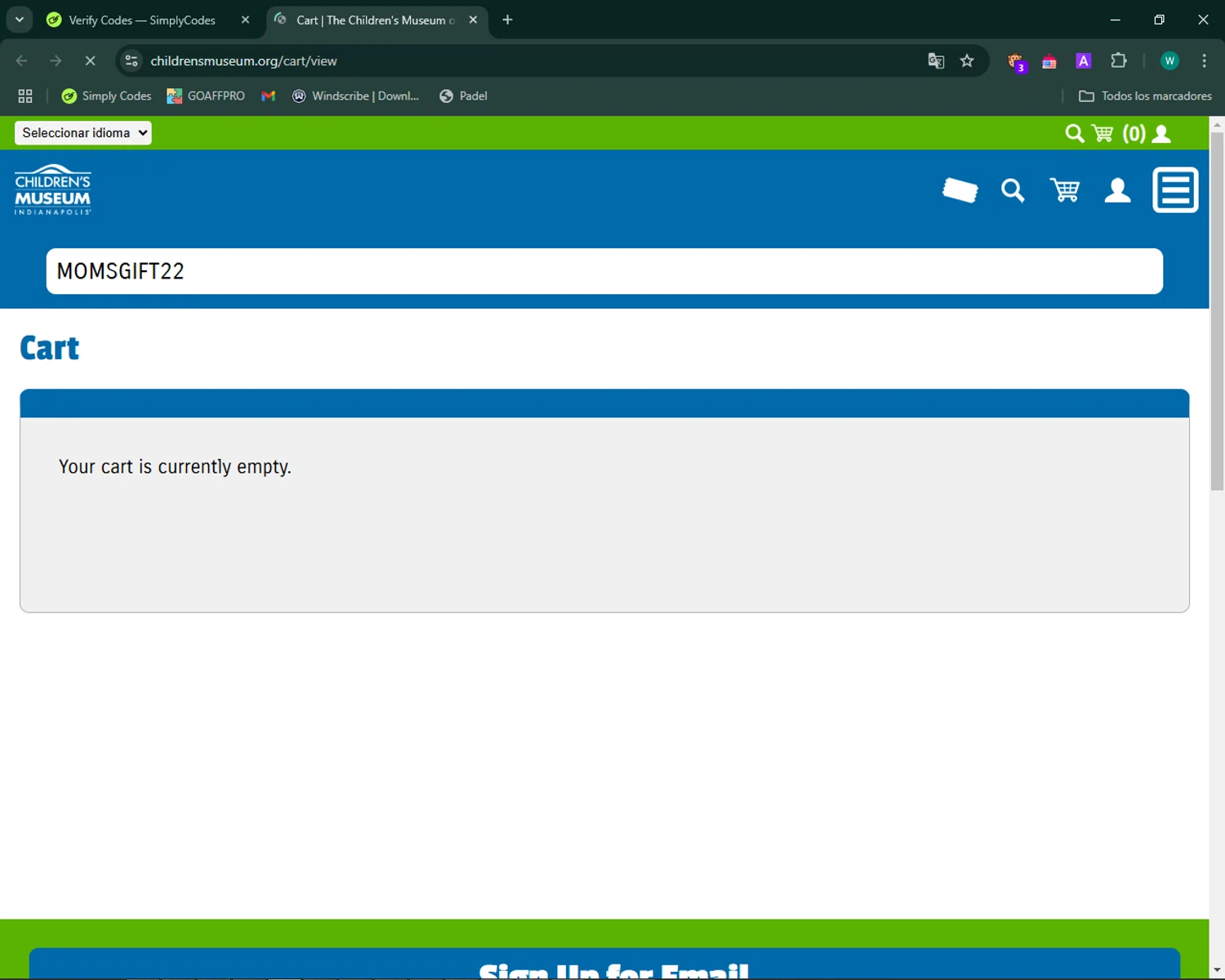
Task: Open the Seleccionar idioma language dropdown
Action: [83, 132]
